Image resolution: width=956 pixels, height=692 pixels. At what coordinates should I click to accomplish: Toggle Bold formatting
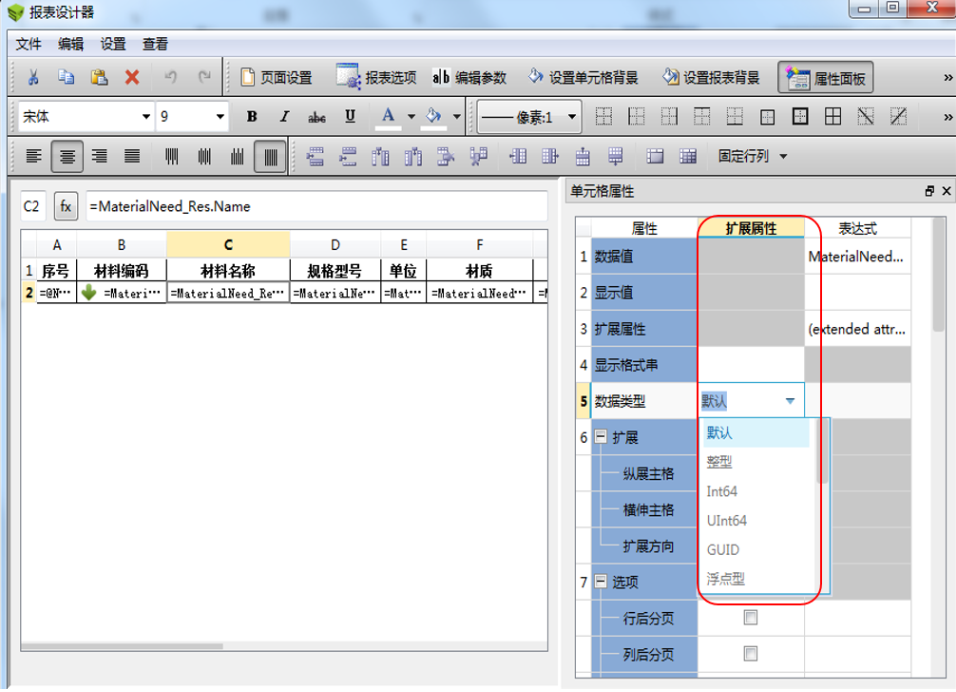(x=252, y=116)
